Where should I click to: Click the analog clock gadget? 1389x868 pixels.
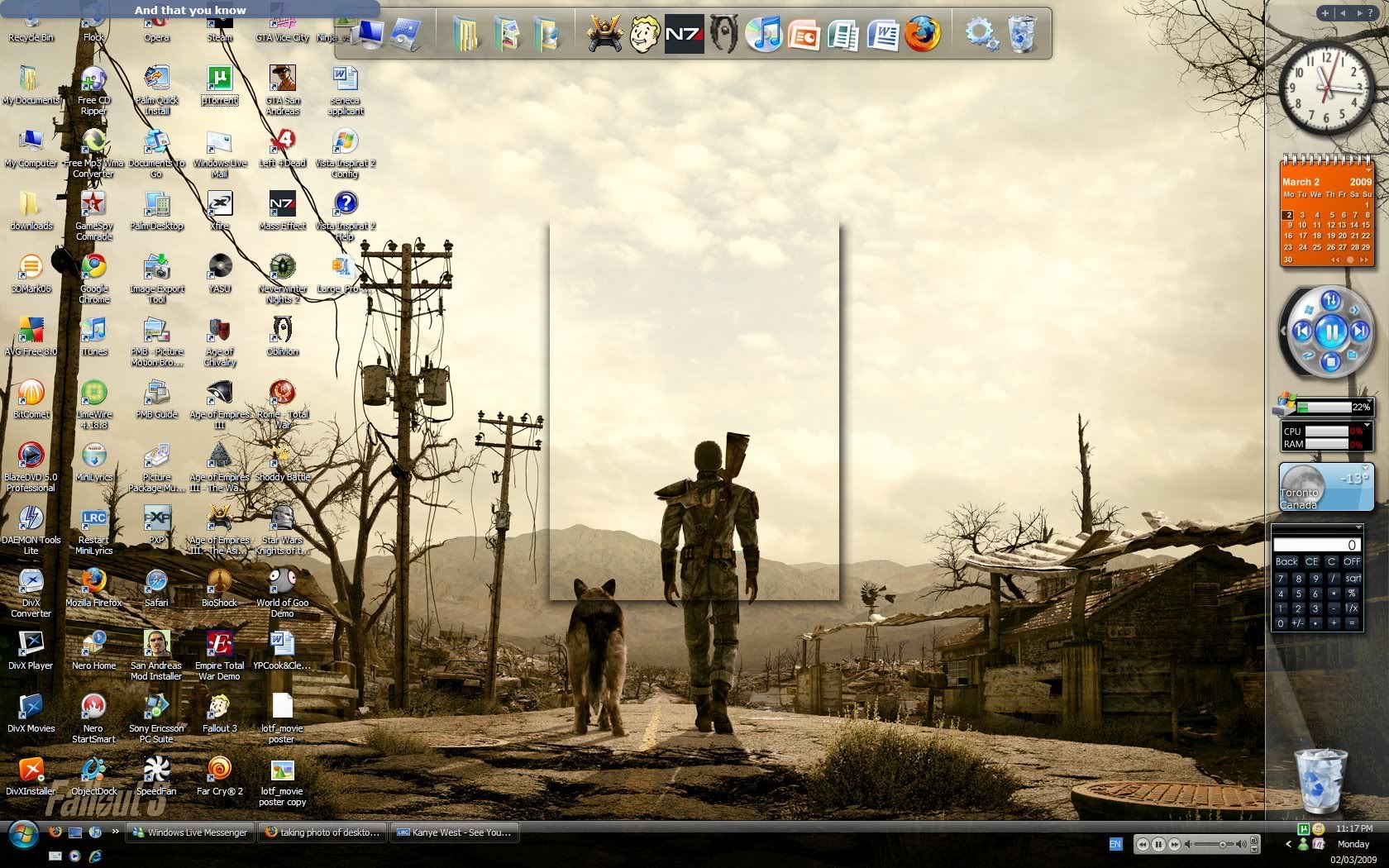pyautogui.click(x=1326, y=87)
